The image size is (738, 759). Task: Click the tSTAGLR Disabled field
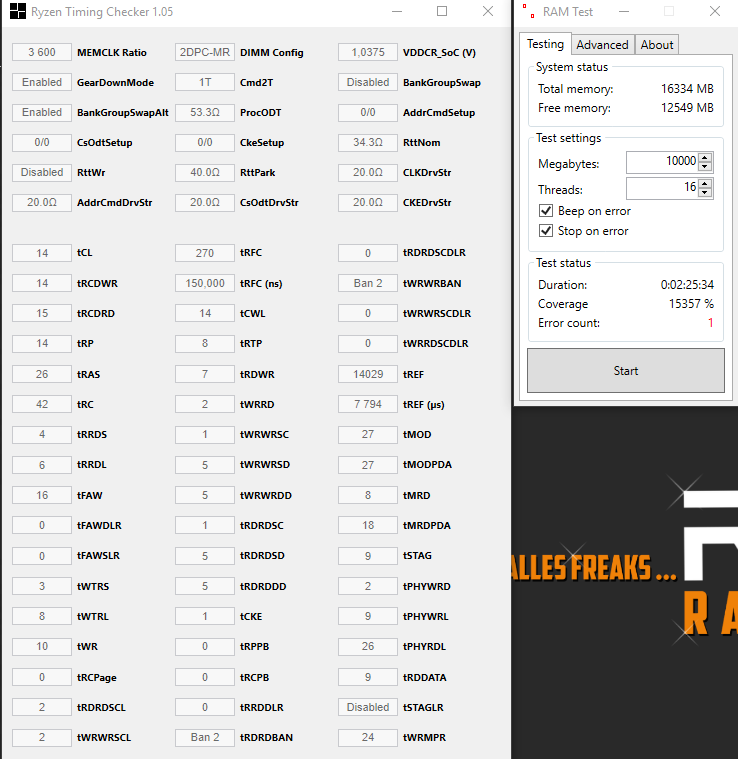368,707
